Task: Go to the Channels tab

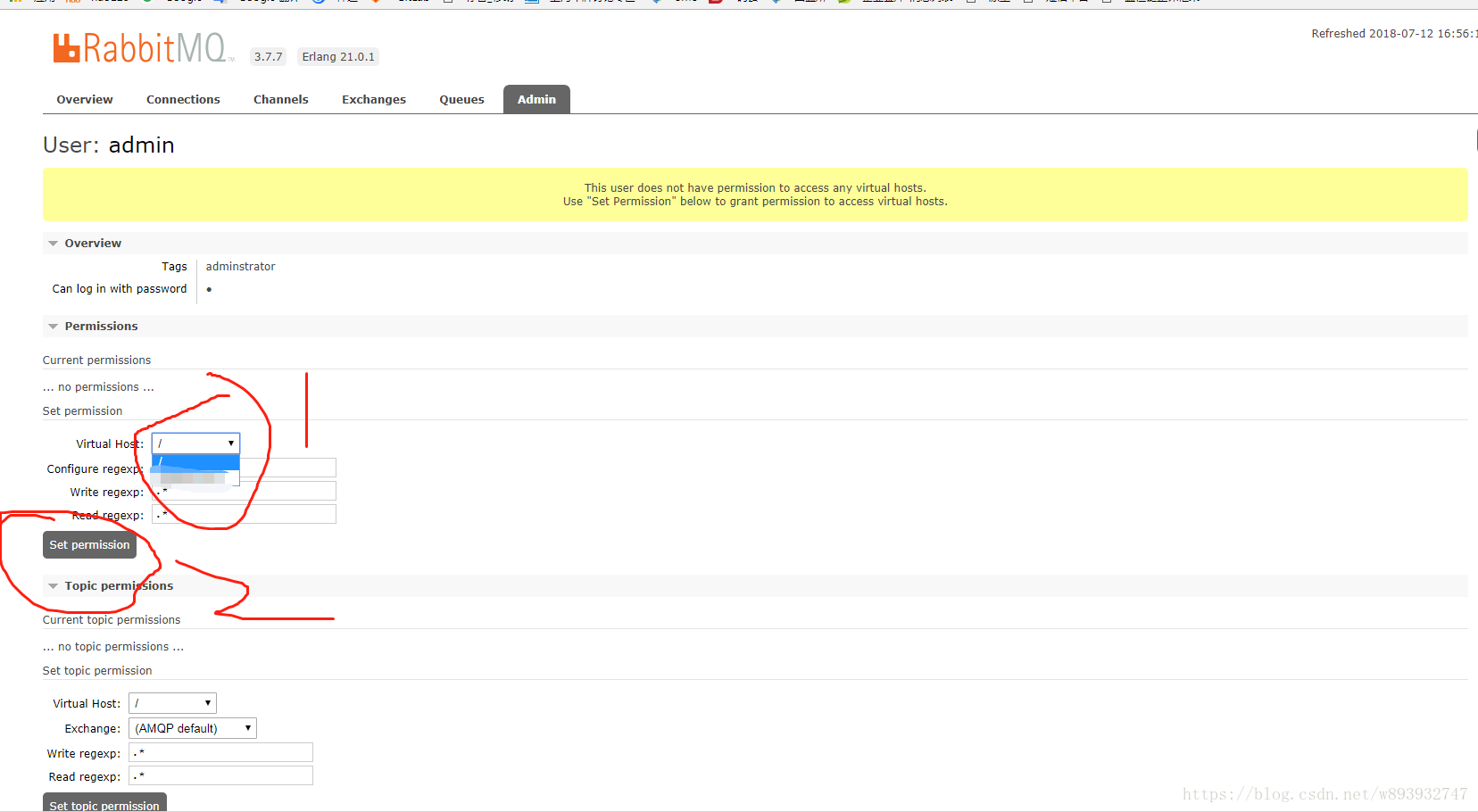Action: 281,99
